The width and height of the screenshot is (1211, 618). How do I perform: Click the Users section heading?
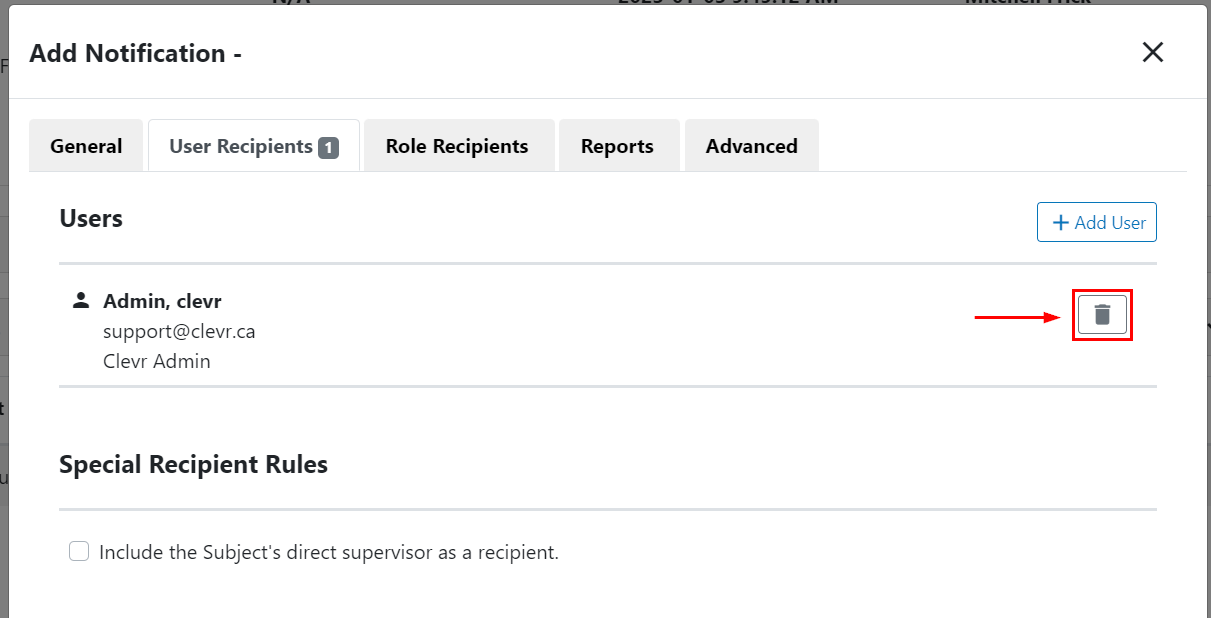(x=91, y=218)
